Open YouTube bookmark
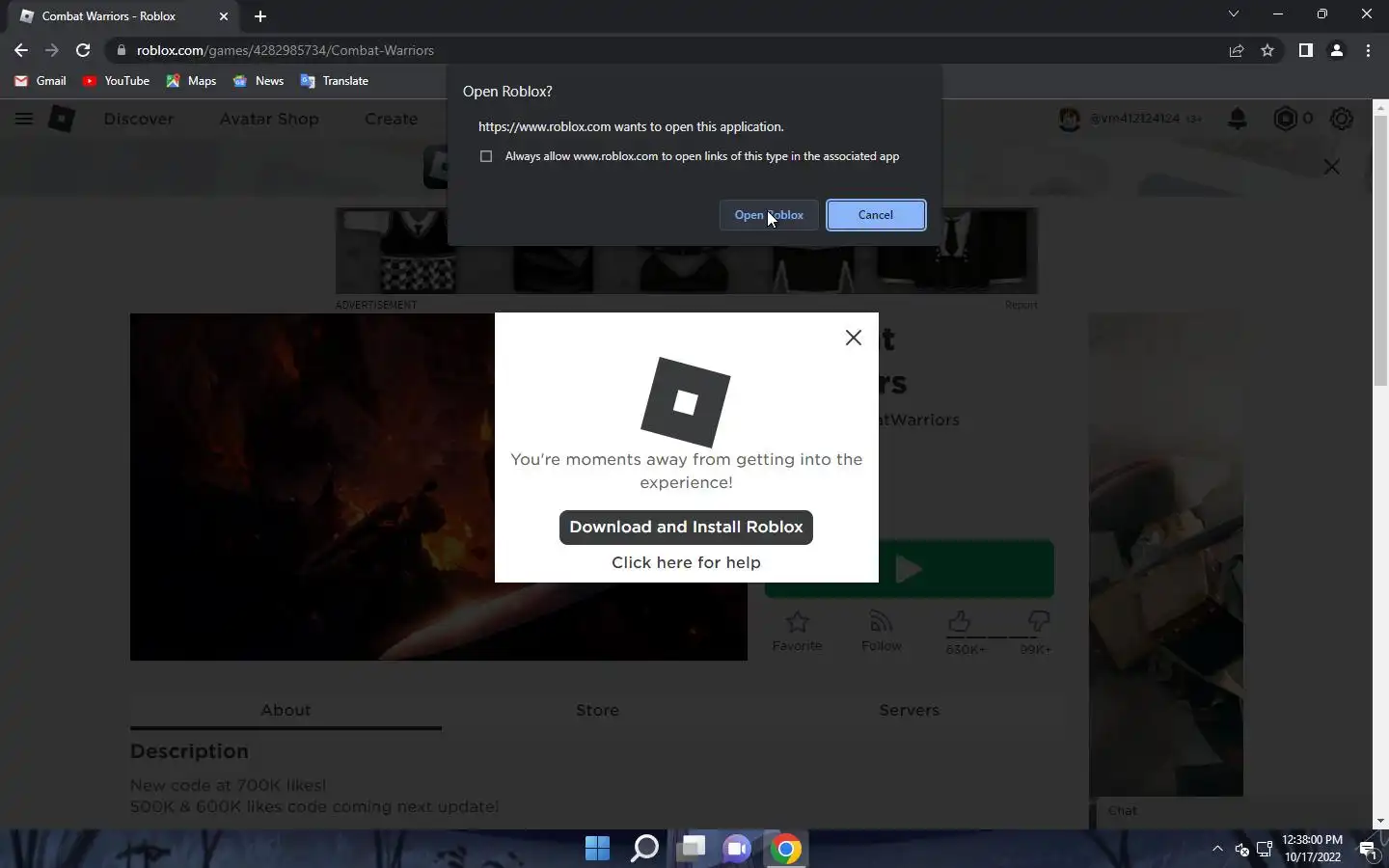This screenshot has width=1389, height=868. [x=116, y=81]
